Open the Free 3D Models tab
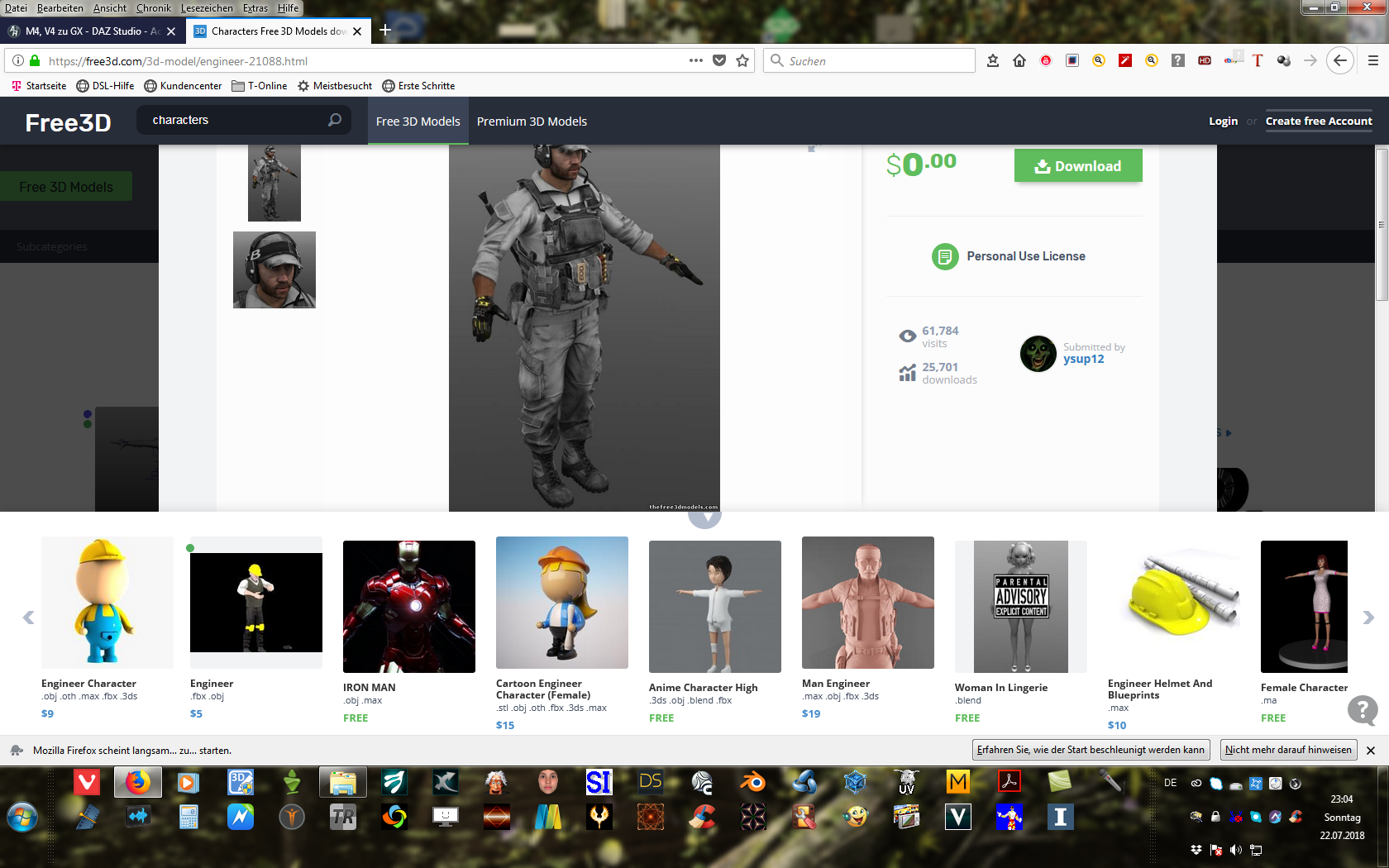1389x868 pixels. (418, 122)
